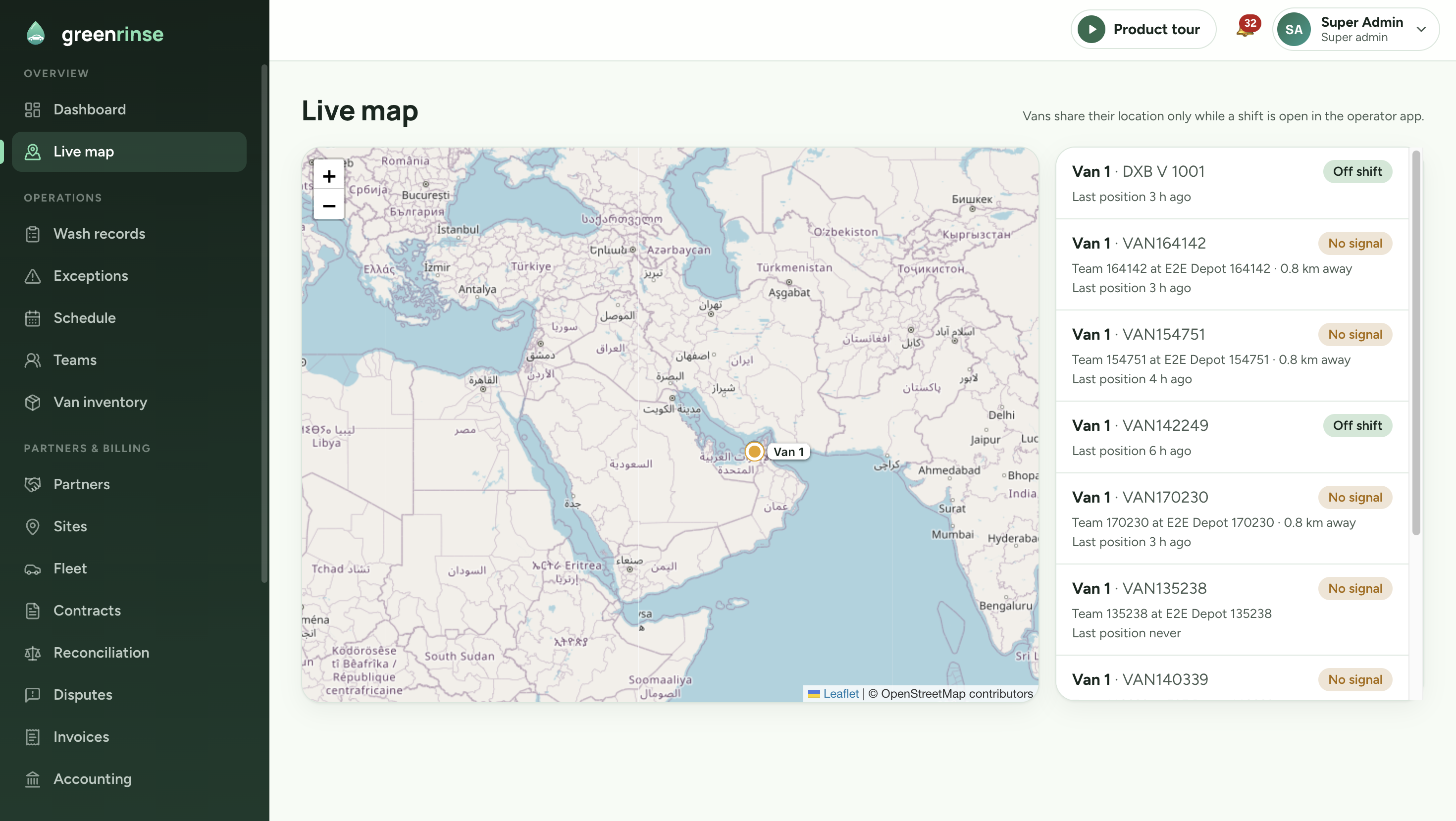Go to Dashboard page

tap(129, 109)
